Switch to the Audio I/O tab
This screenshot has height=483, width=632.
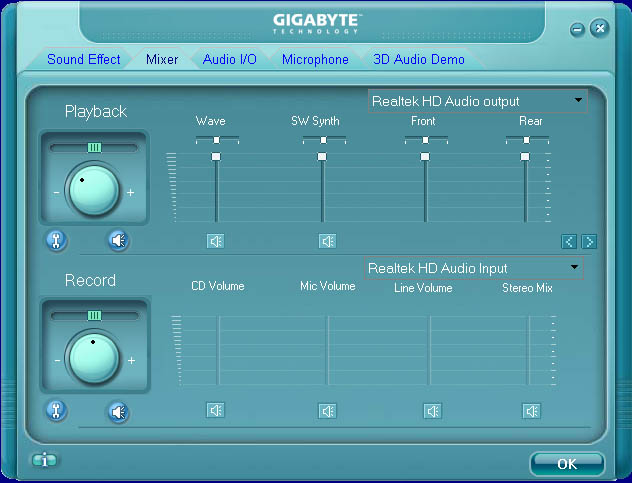point(230,59)
